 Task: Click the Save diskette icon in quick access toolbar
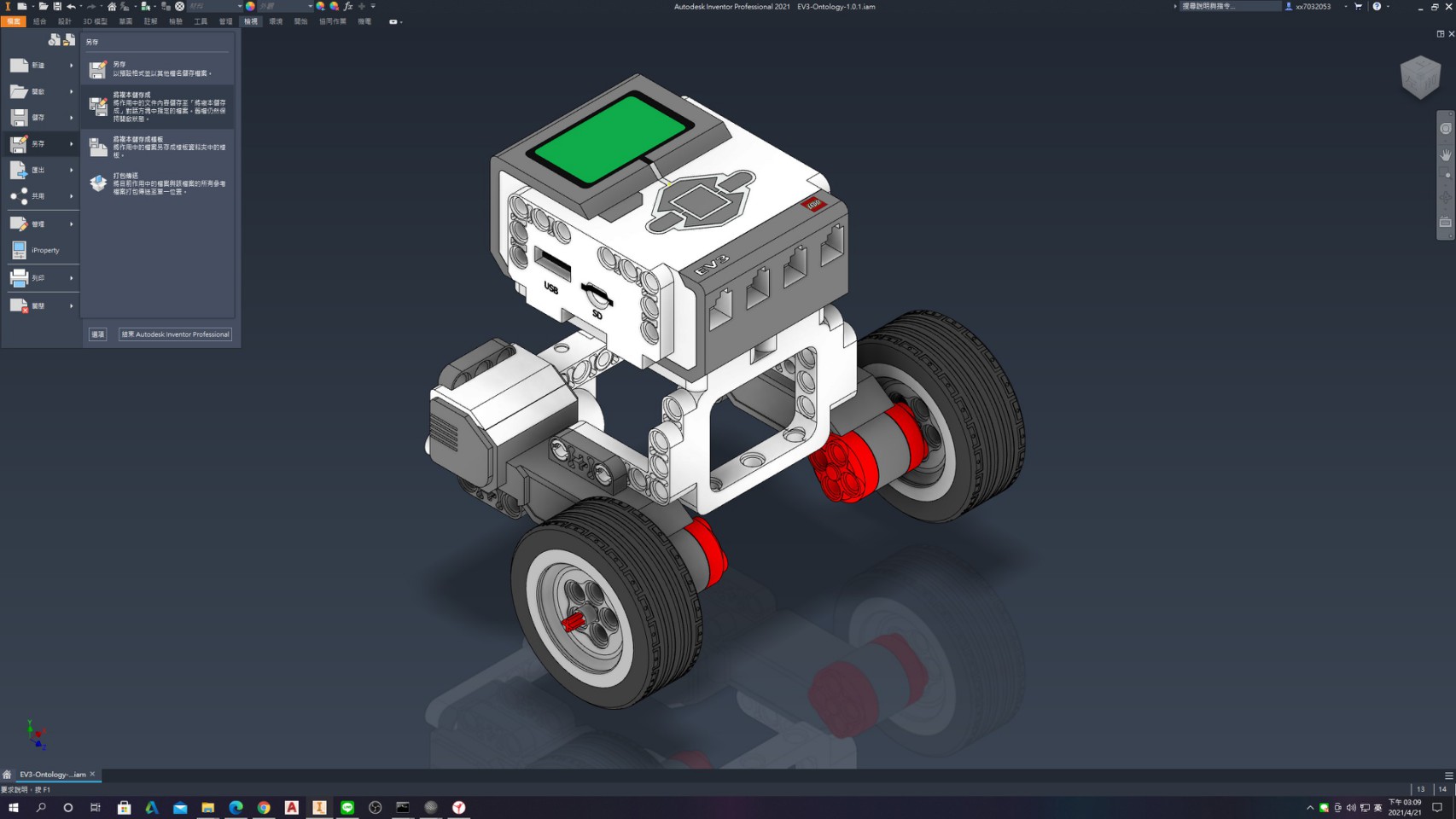tap(57, 6)
